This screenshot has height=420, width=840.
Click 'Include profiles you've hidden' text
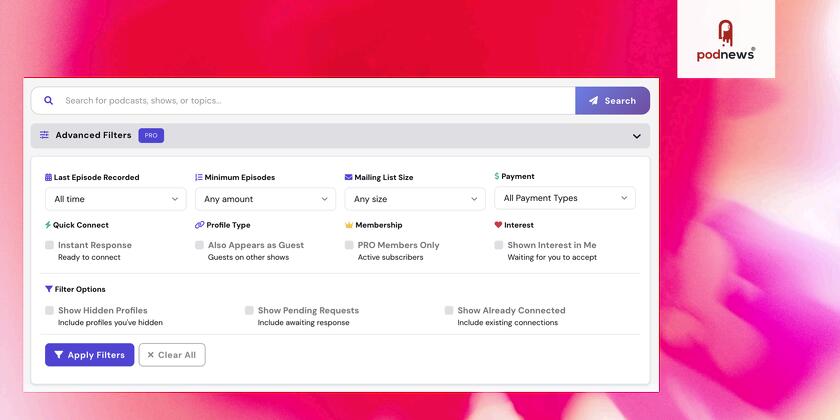(x=110, y=322)
